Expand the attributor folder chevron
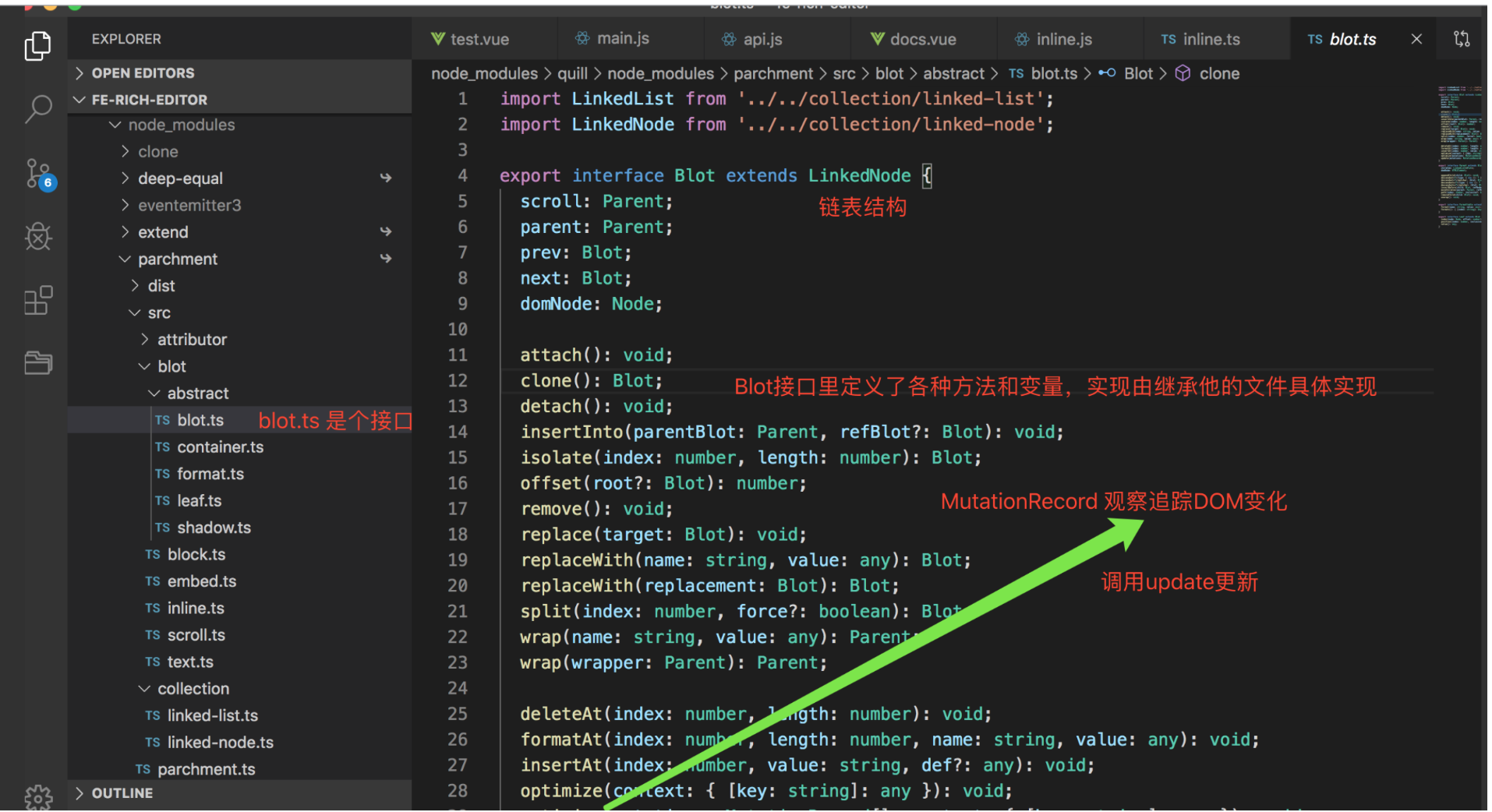The image size is (1492, 812). click(x=144, y=340)
